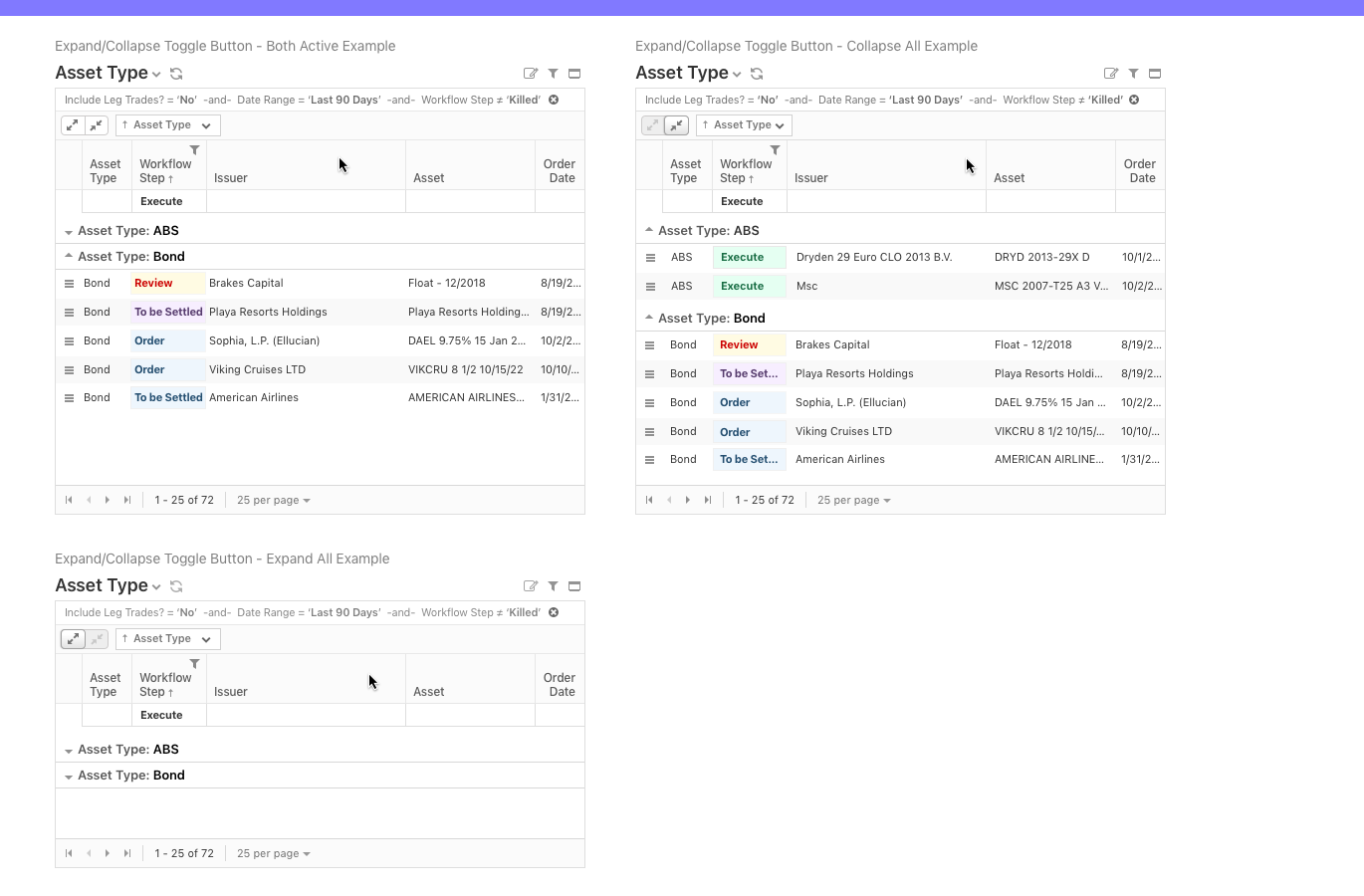Click Workflow Step column filter icon in Expand All grid

pyautogui.click(x=195, y=664)
